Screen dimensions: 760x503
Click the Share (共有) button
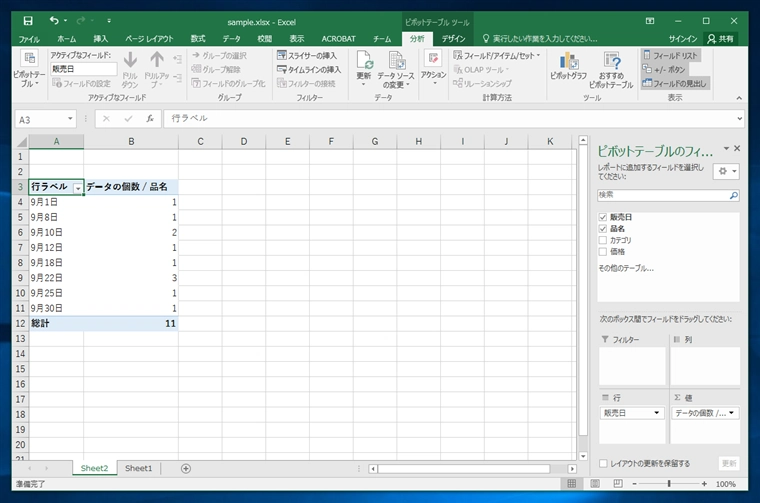[721, 38]
